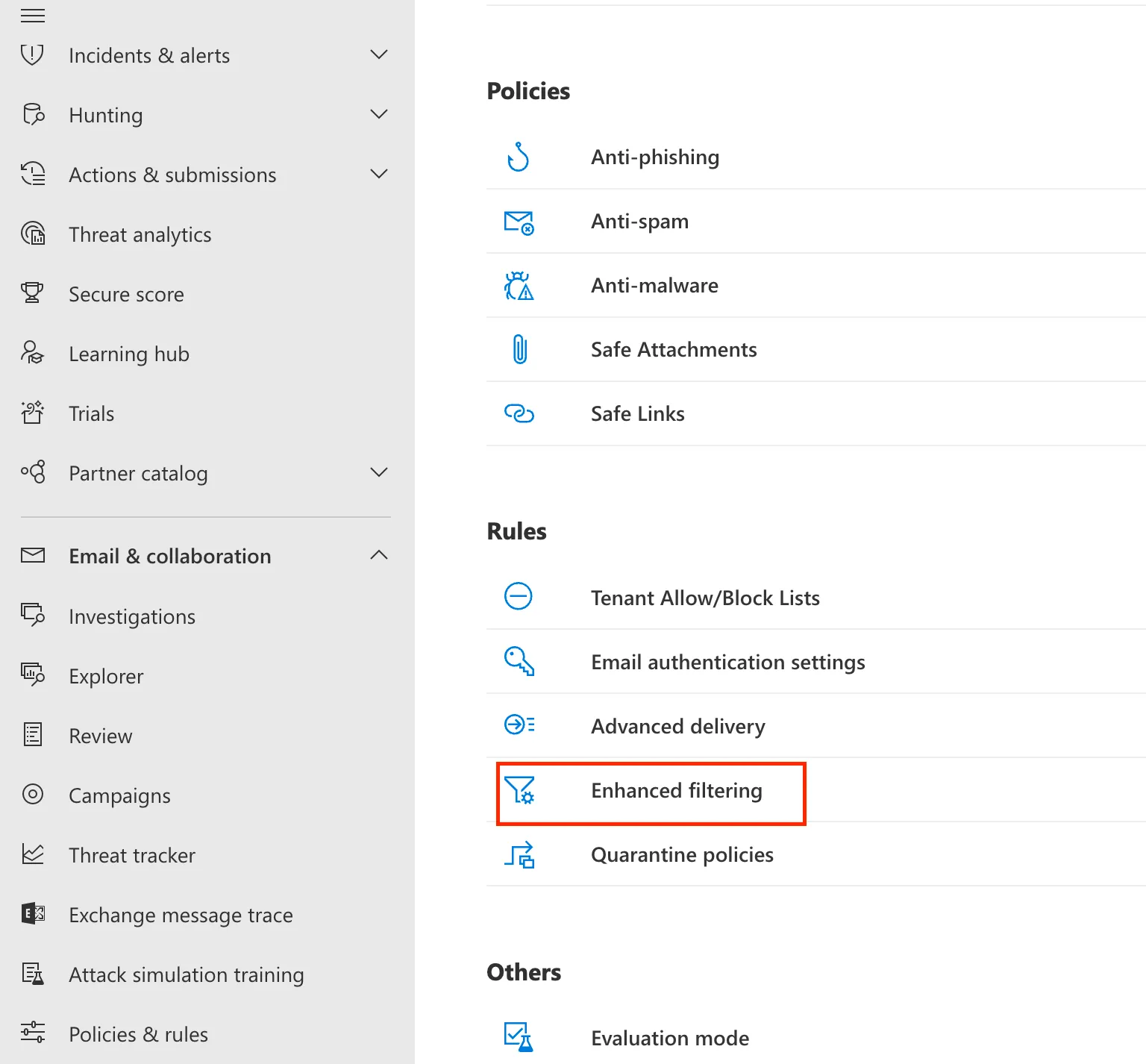Click the Advanced delivery arrow icon
The image size is (1146, 1064).
pyautogui.click(x=519, y=725)
